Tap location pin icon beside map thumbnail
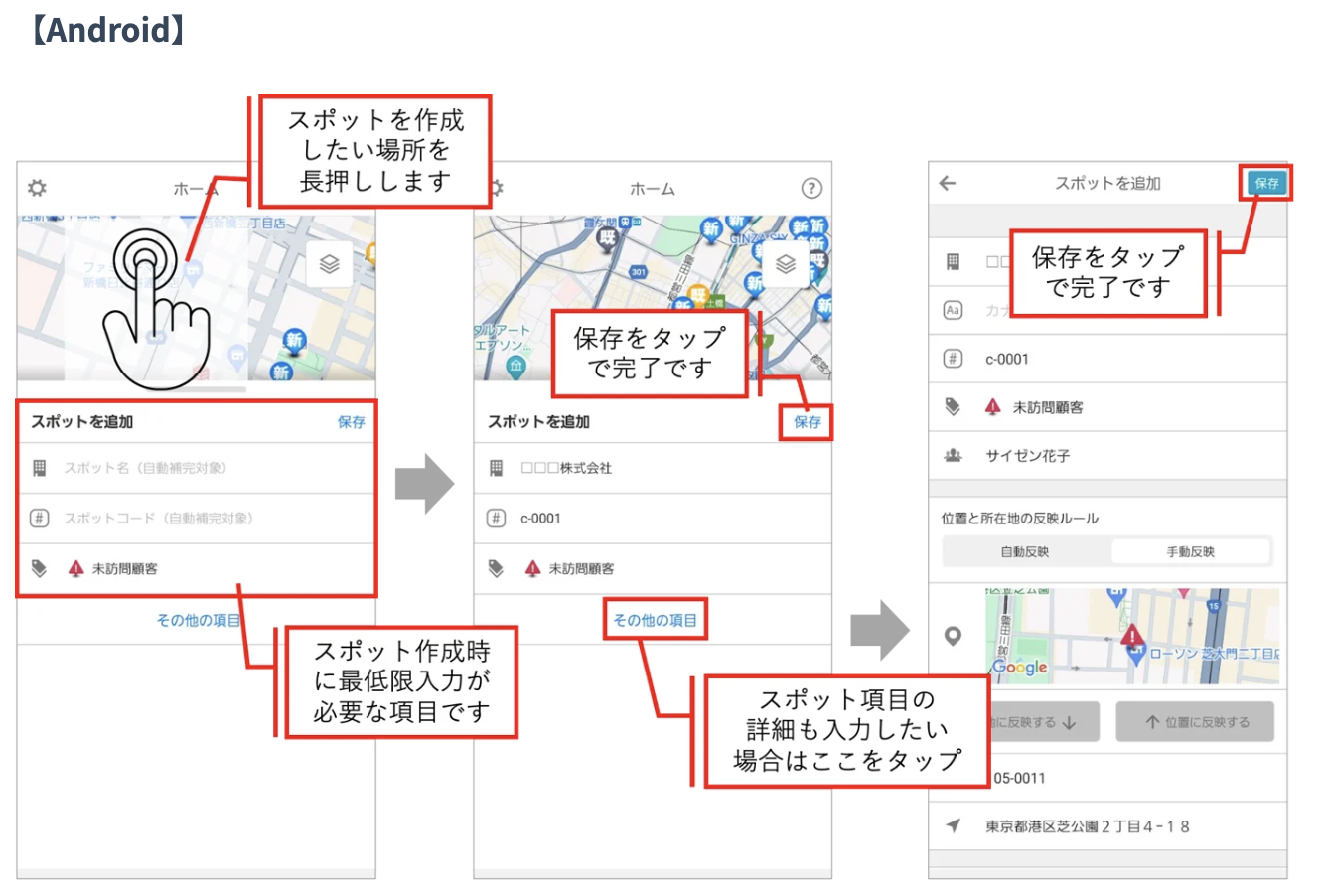The height and width of the screenshot is (896, 1325). click(x=953, y=636)
